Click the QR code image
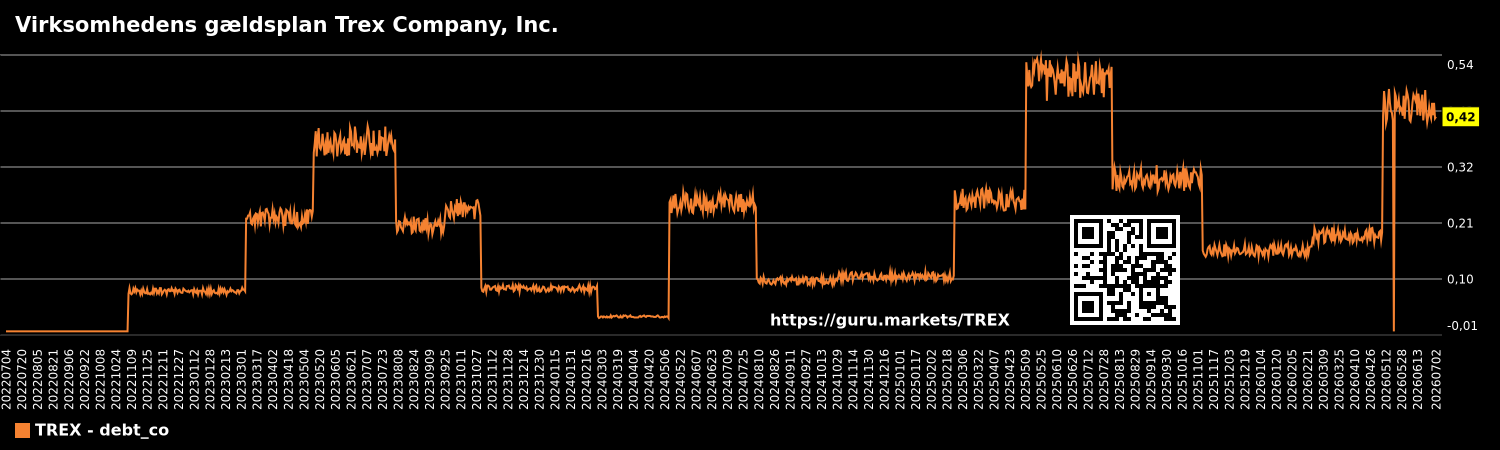This screenshot has height=450, width=1500. [1125, 269]
